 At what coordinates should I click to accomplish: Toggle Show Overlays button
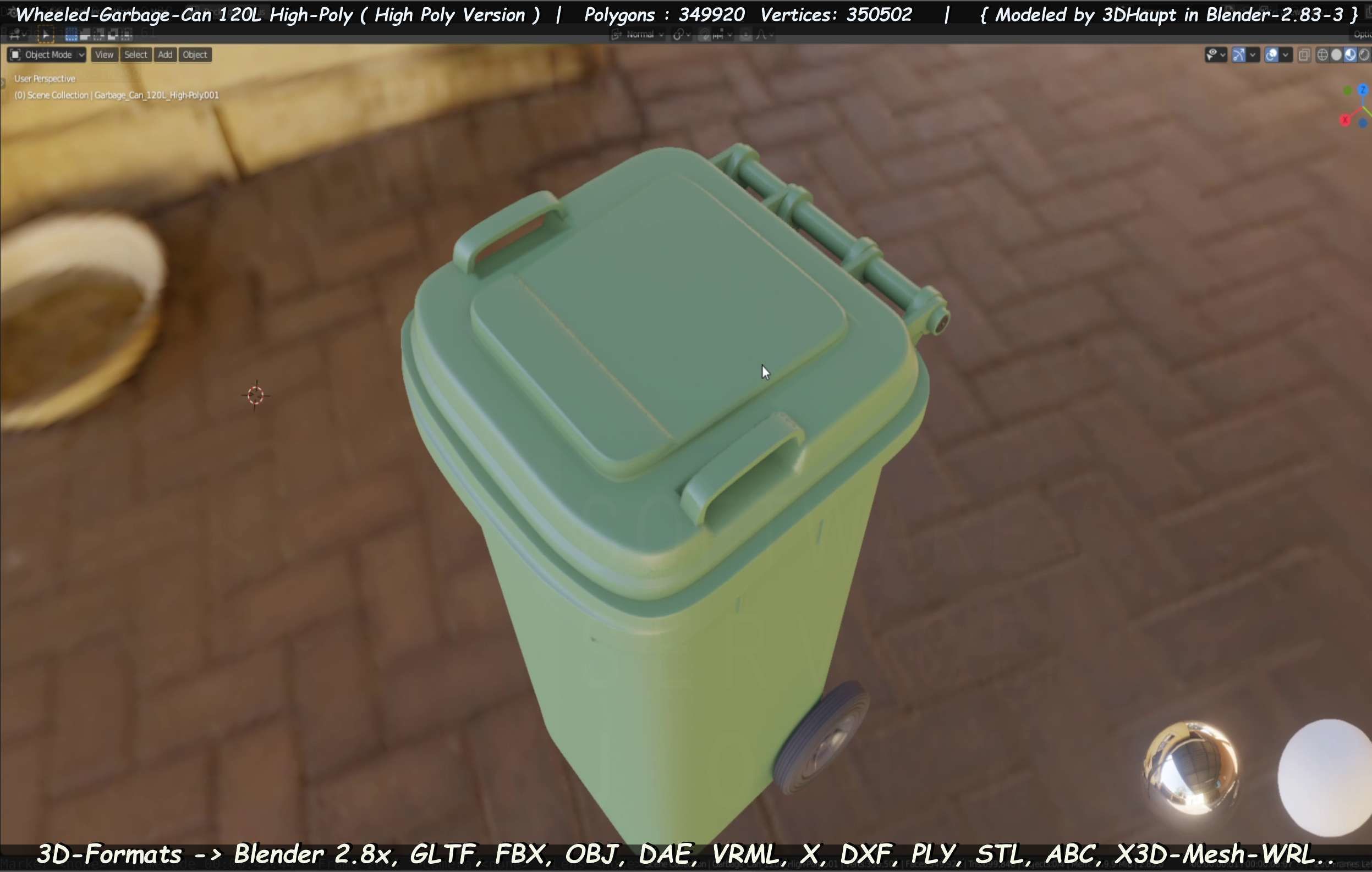tap(1272, 54)
